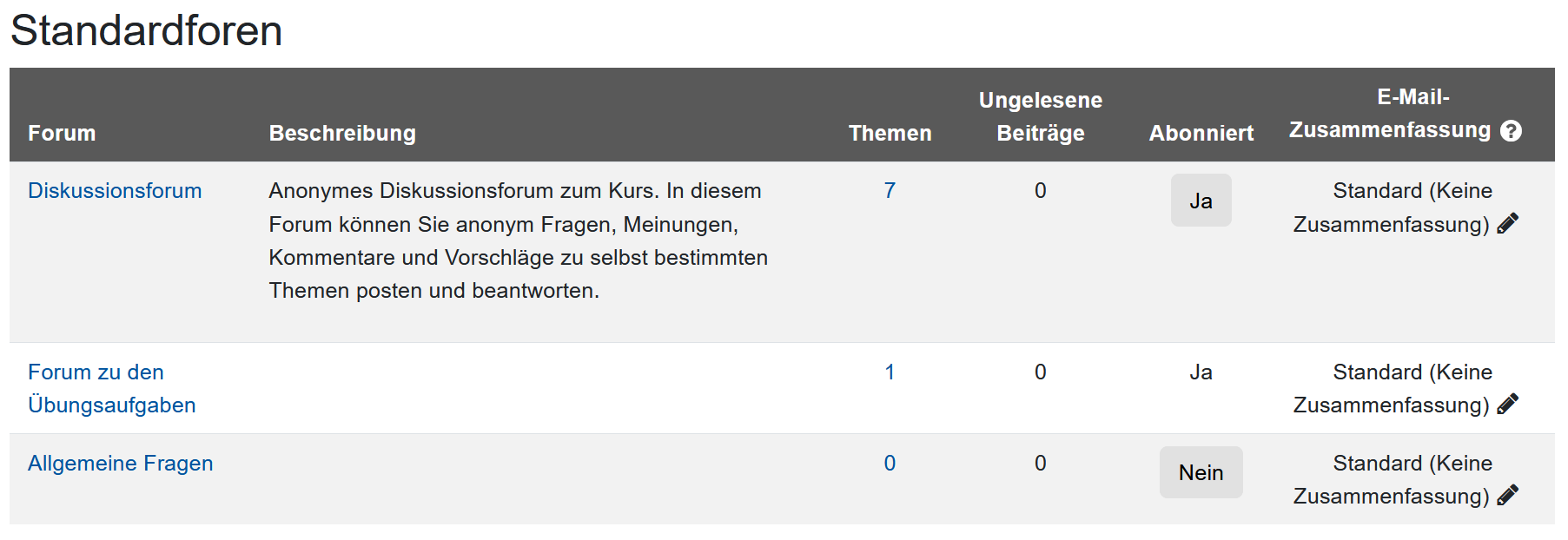Image resolution: width=1568 pixels, height=540 pixels.
Task: Click the Themen column header
Action: click(x=890, y=133)
